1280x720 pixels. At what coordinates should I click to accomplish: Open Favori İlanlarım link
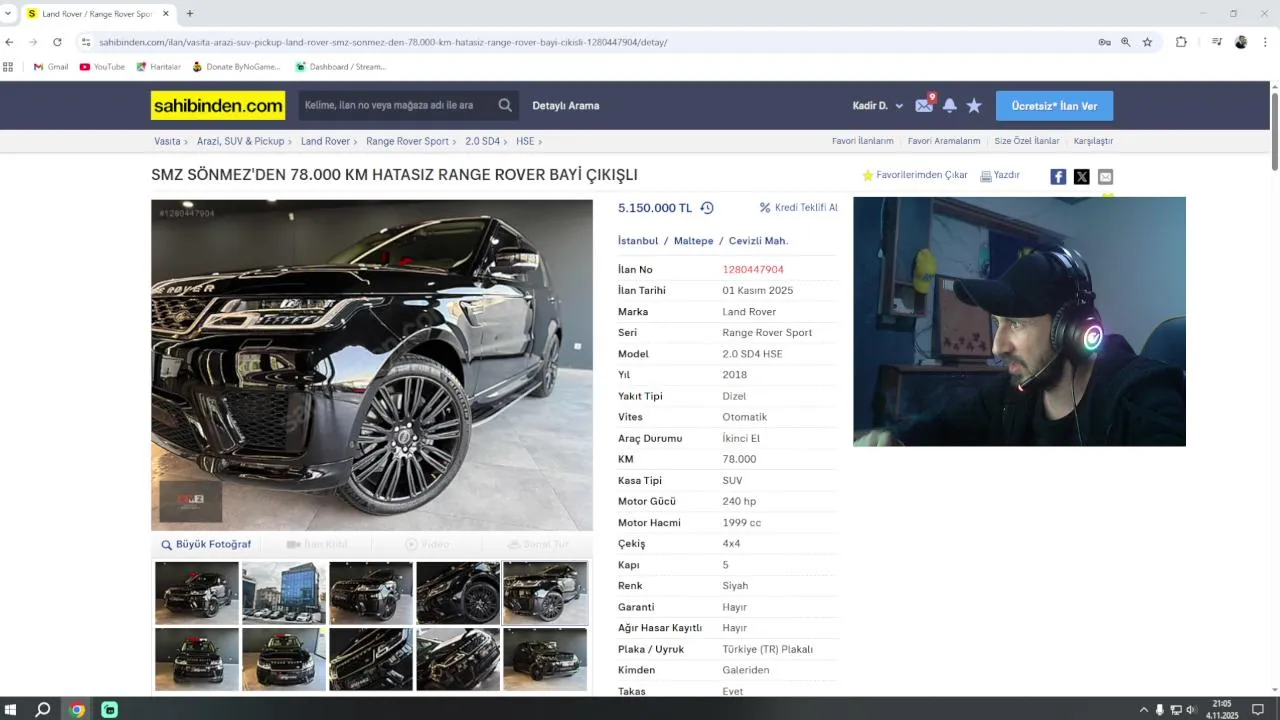click(x=862, y=141)
